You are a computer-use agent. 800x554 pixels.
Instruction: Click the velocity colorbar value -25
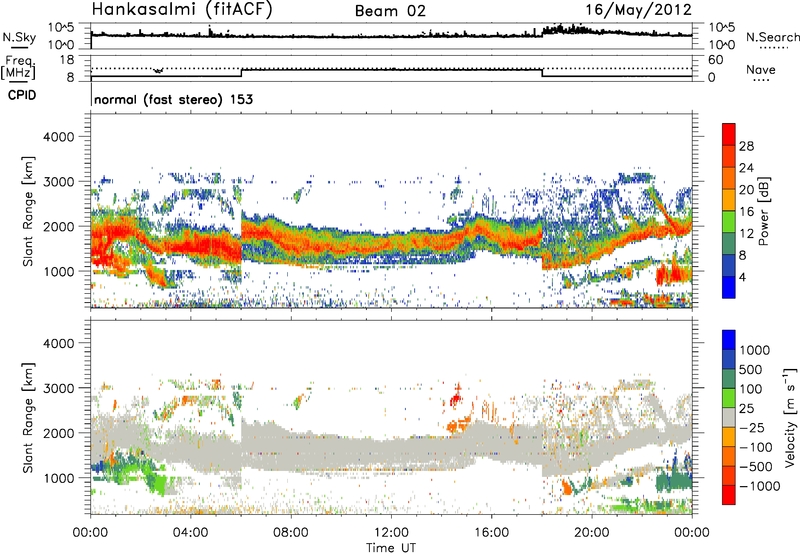pos(752,428)
